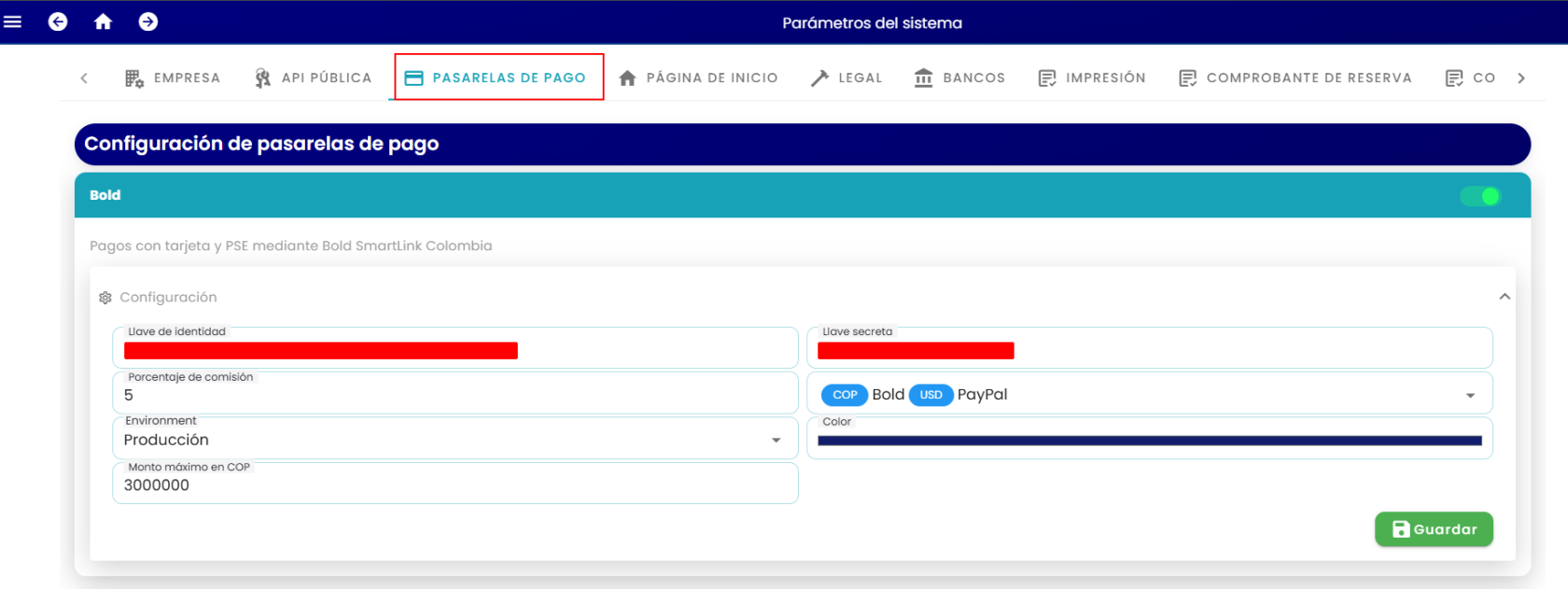
Task: Open the Color picker bar
Action: tap(1150, 441)
